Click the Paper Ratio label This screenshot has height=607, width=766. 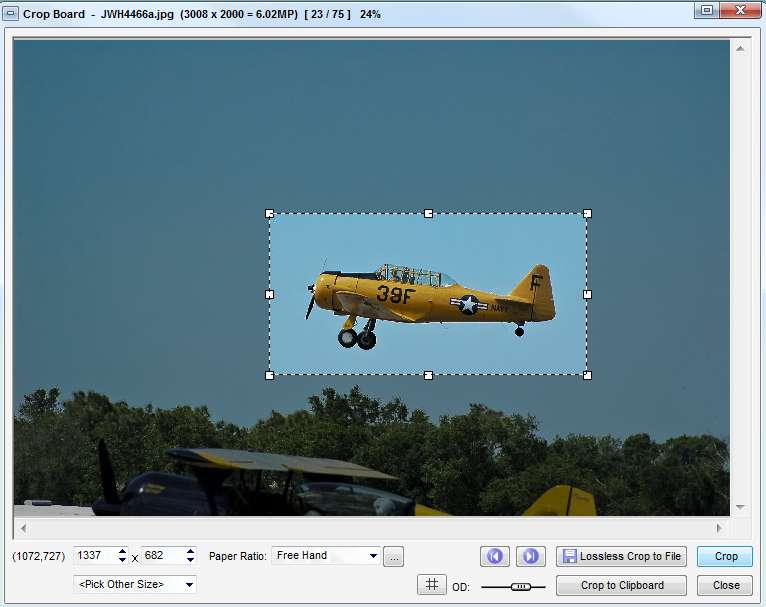[x=238, y=556]
